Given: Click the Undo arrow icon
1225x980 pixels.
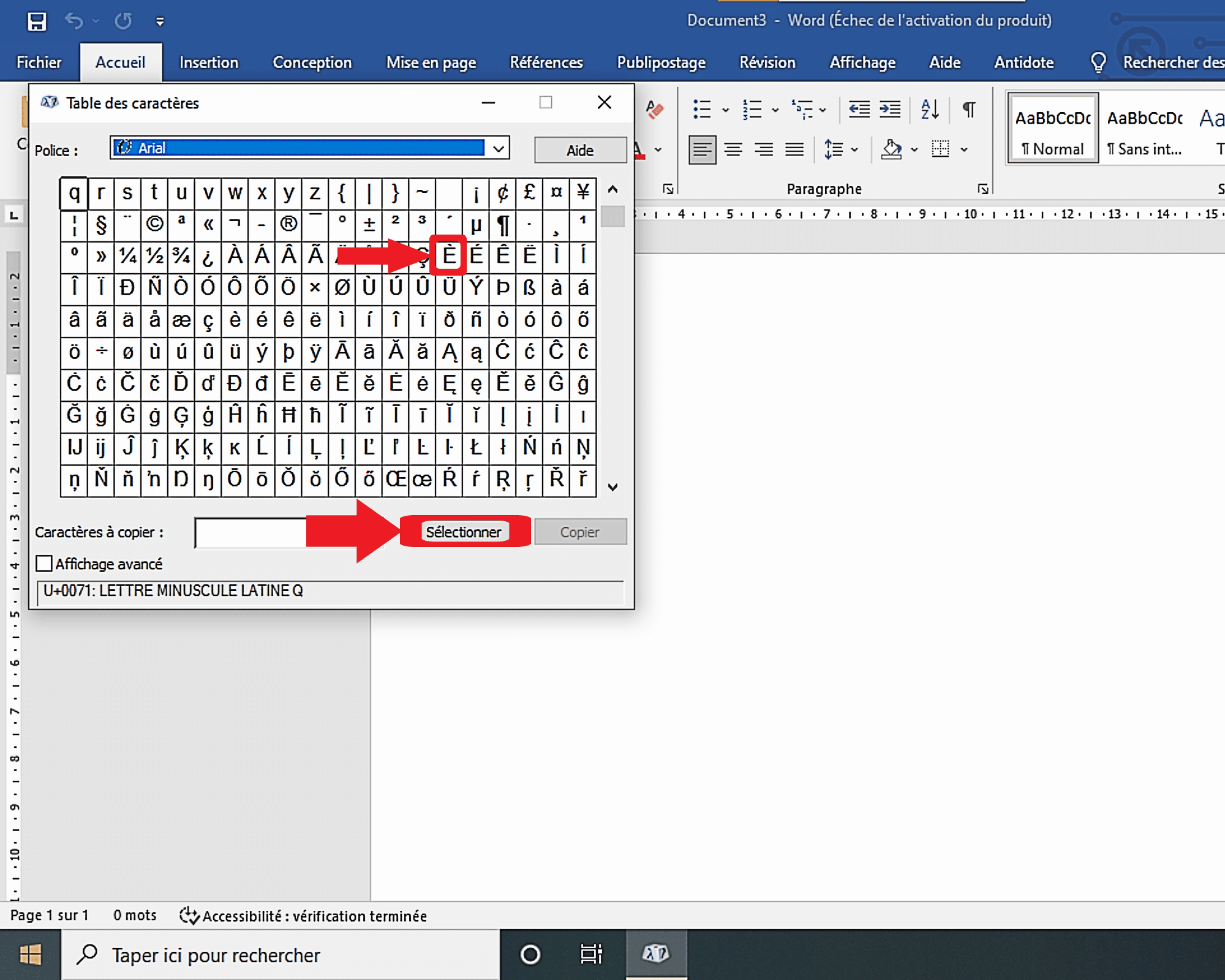Looking at the screenshot, I should (74, 21).
